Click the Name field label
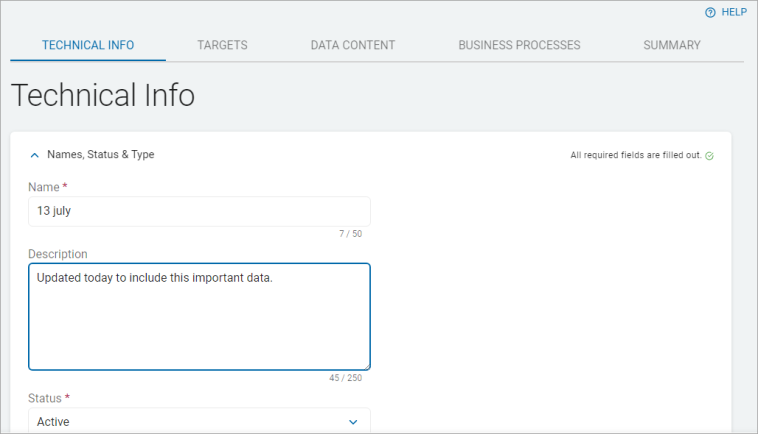Viewport: 758px width, 434px height. [x=44, y=187]
